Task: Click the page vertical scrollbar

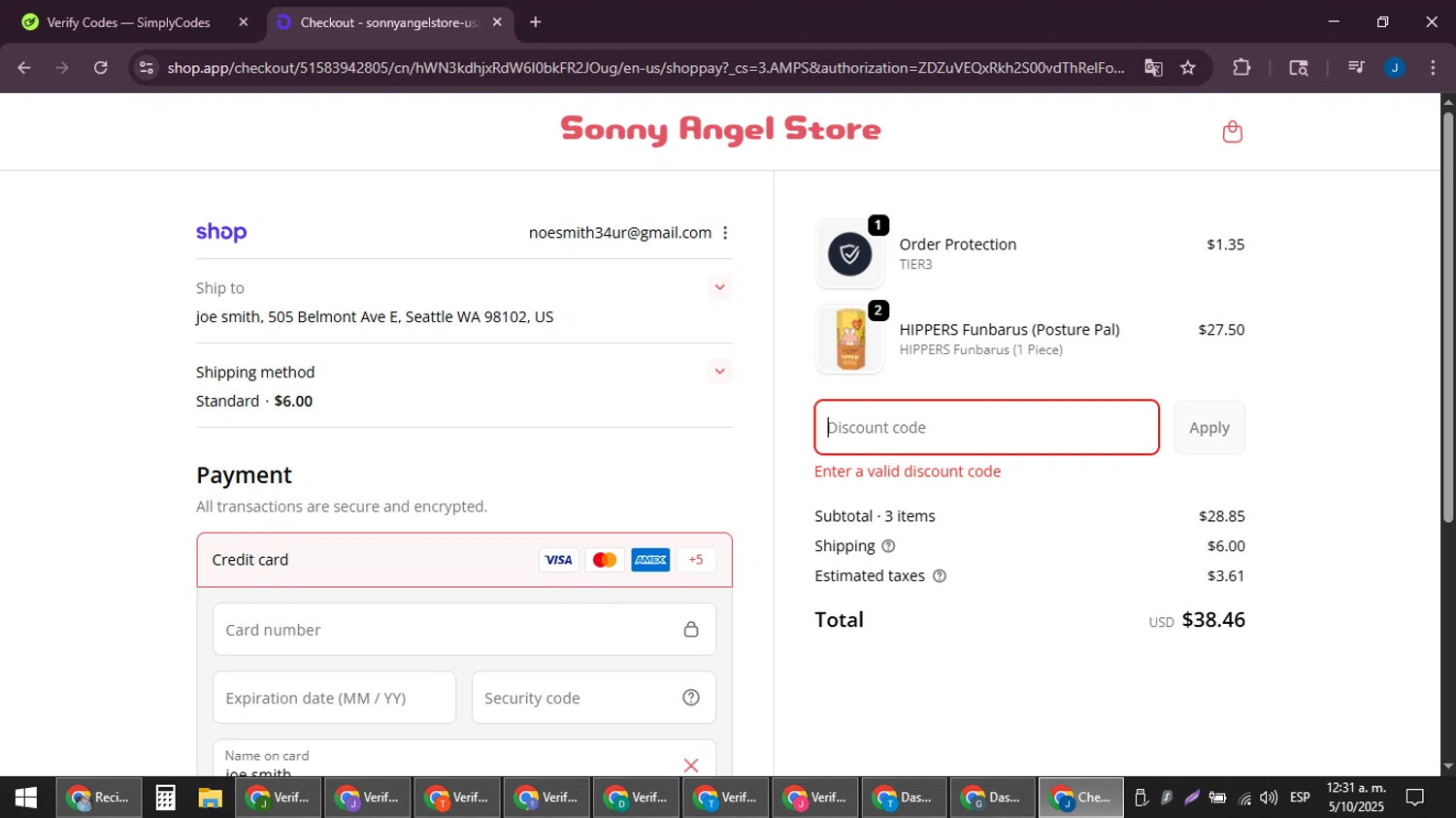Action: pyautogui.click(x=1448, y=318)
